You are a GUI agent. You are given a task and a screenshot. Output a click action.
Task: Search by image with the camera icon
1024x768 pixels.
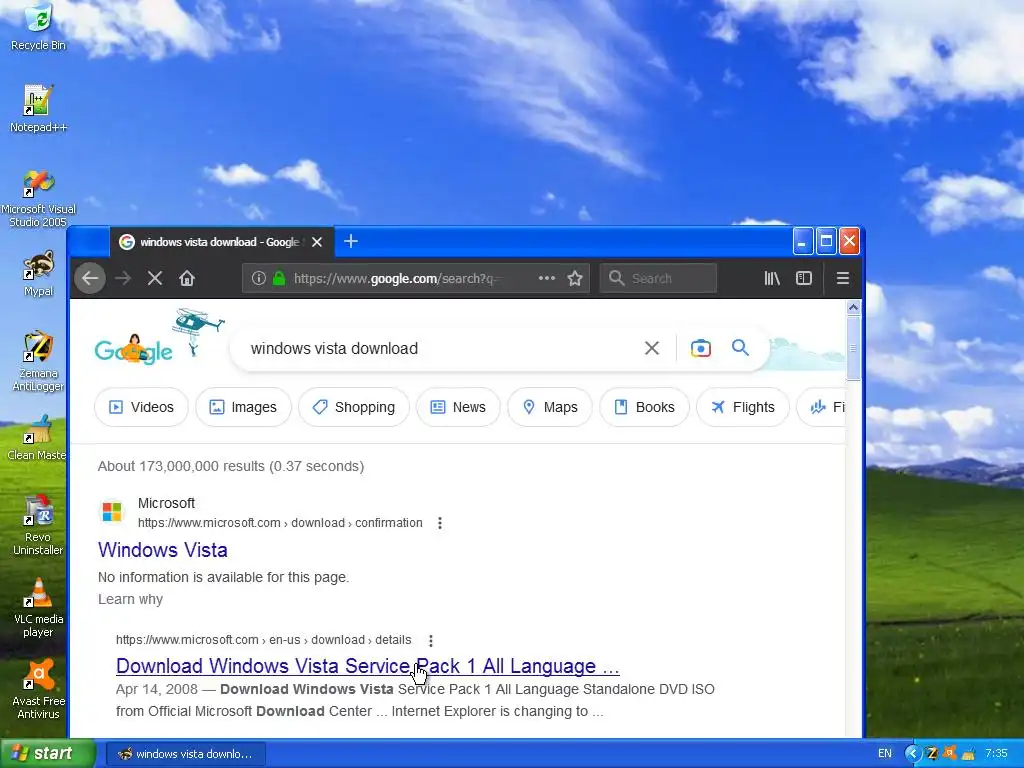(701, 348)
